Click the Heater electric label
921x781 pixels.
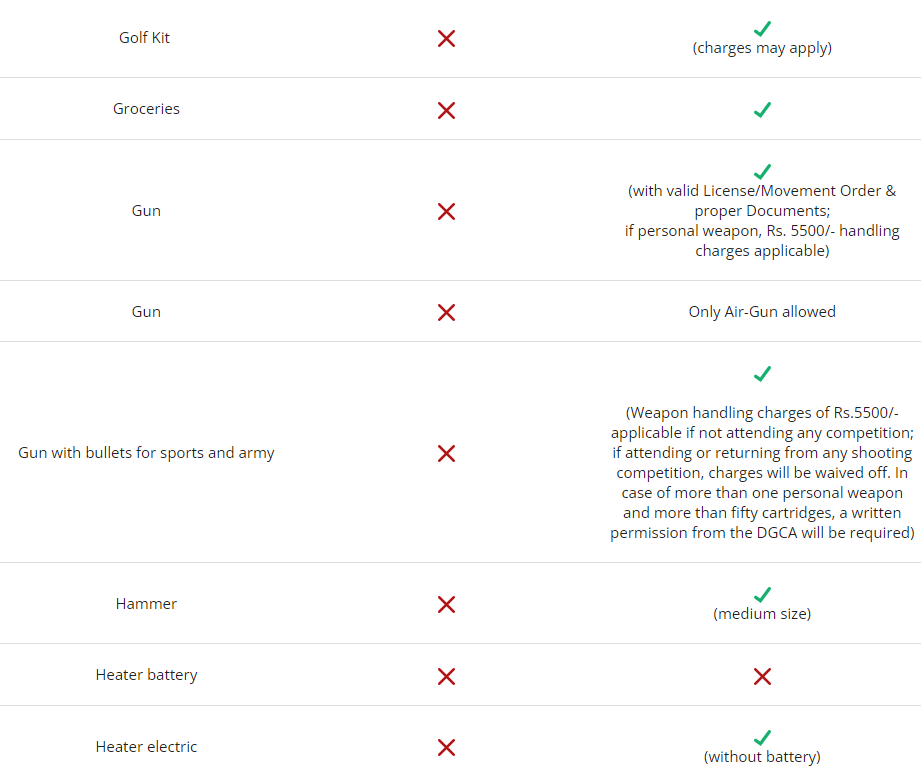point(146,746)
